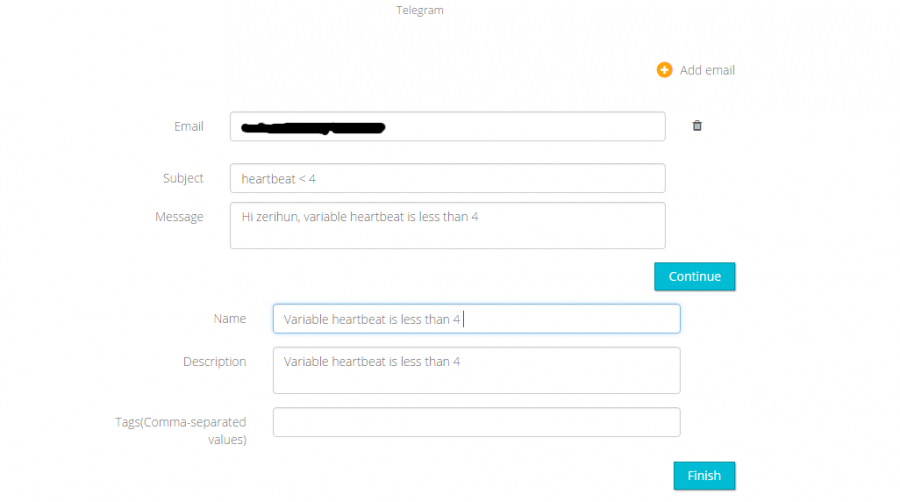This screenshot has height=502, width=900.
Task: Click into the Subject input field
Action: (x=447, y=178)
